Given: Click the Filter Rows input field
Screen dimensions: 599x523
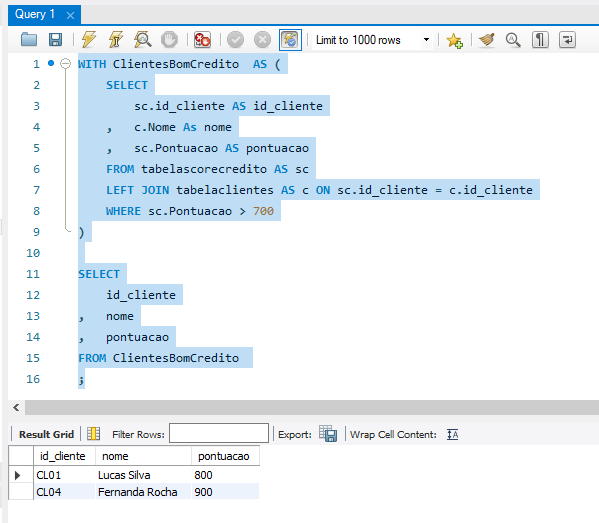Looking at the screenshot, I should click(x=219, y=433).
